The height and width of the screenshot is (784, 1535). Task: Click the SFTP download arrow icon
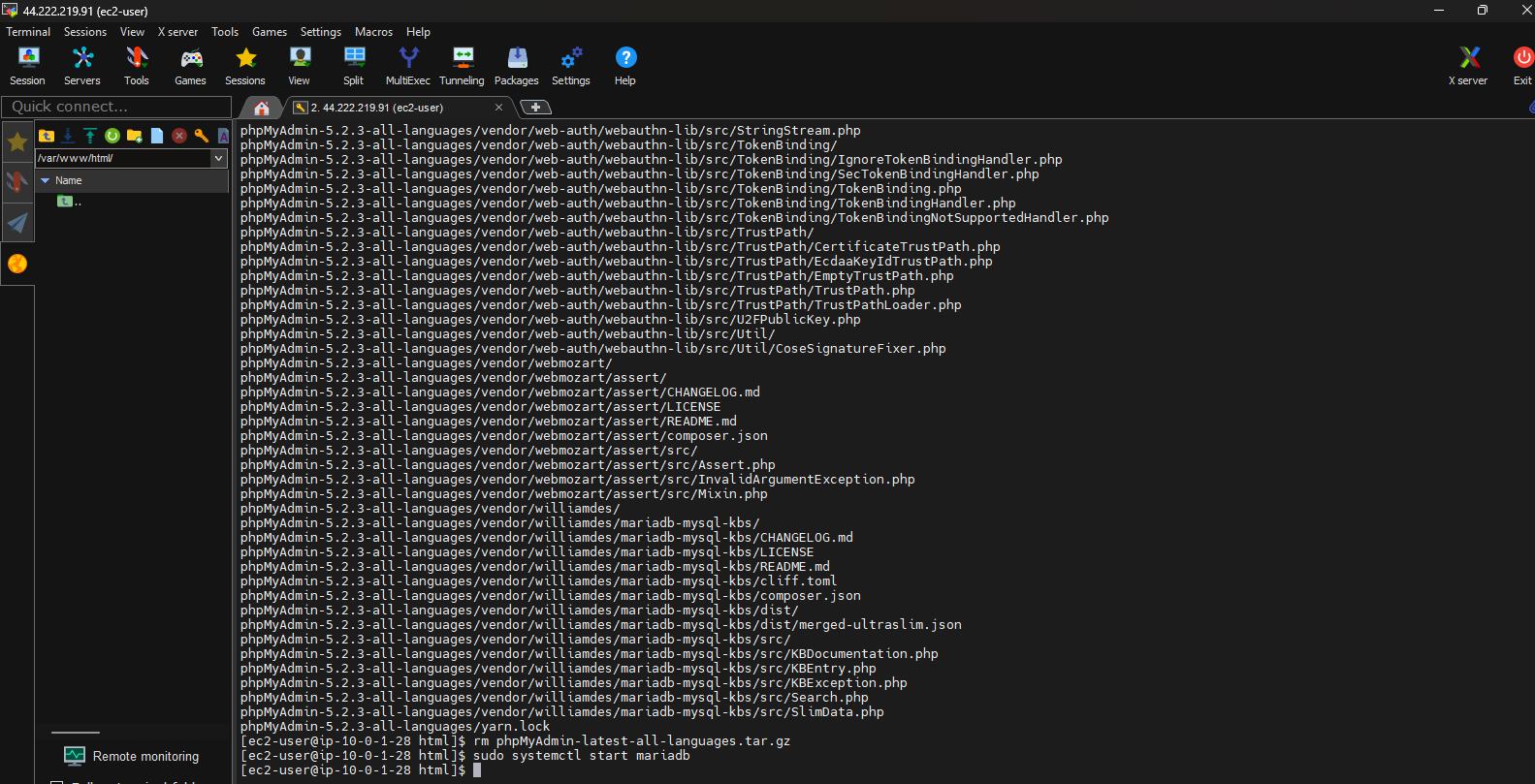point(68,136)
